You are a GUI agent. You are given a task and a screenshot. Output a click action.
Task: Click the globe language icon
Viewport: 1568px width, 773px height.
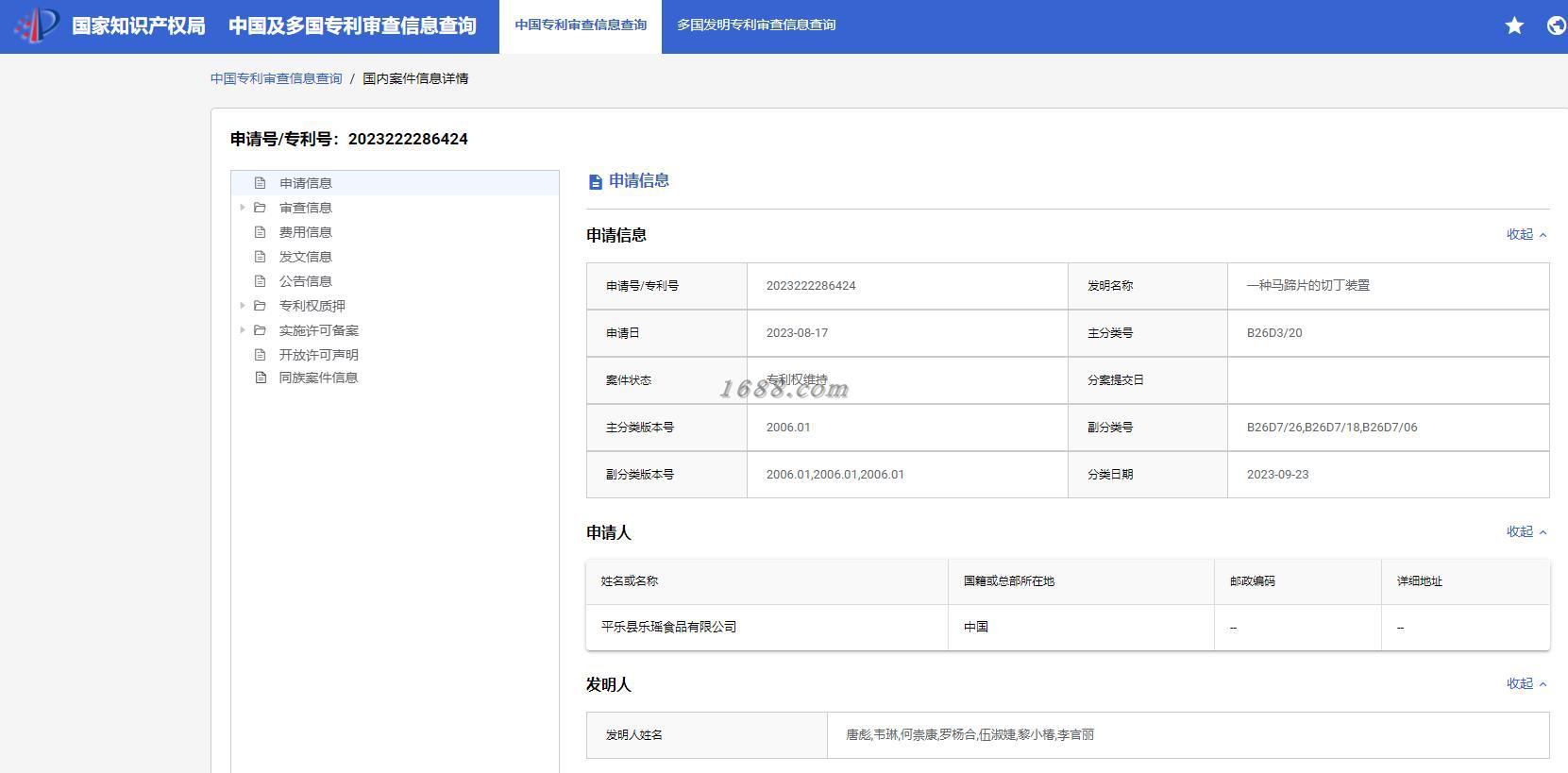pos(1557,25)
